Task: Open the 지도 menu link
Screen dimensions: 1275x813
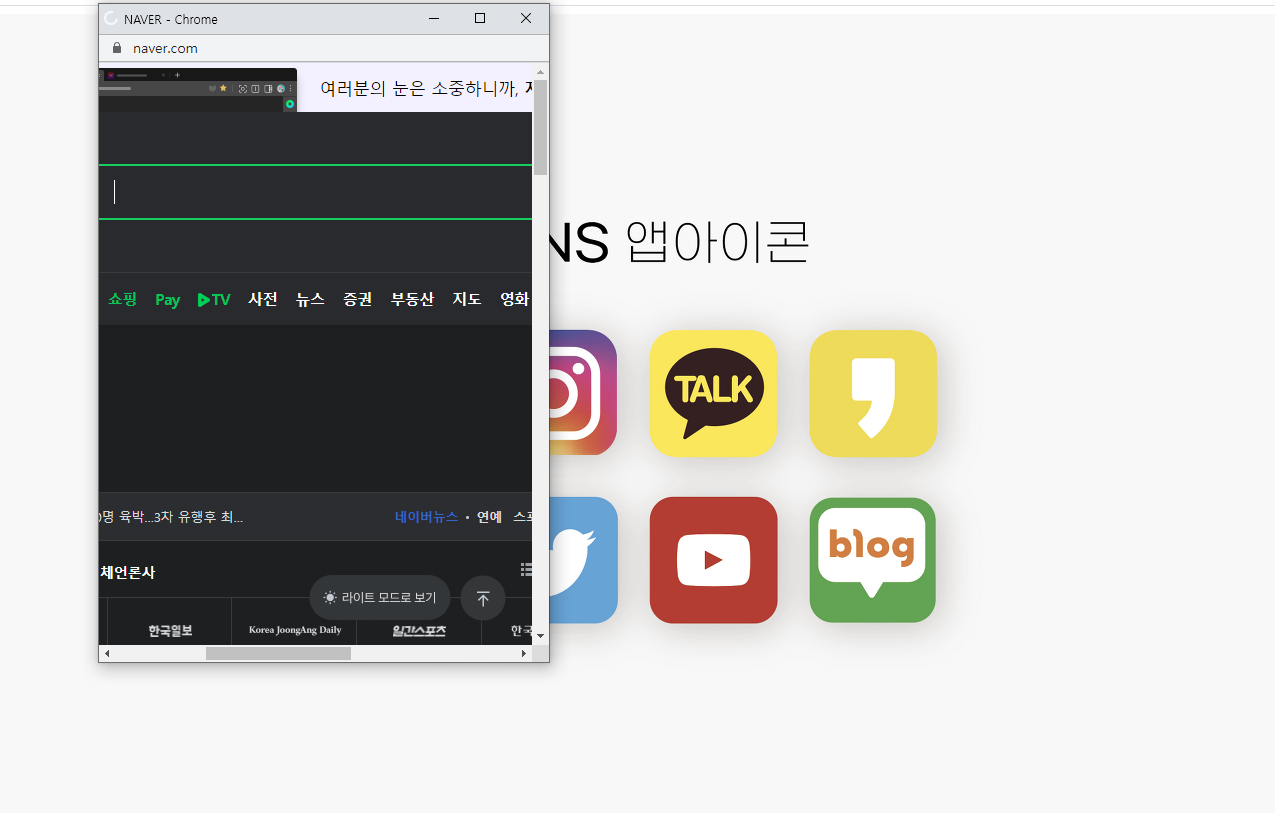Action: (x=467, y=299)
